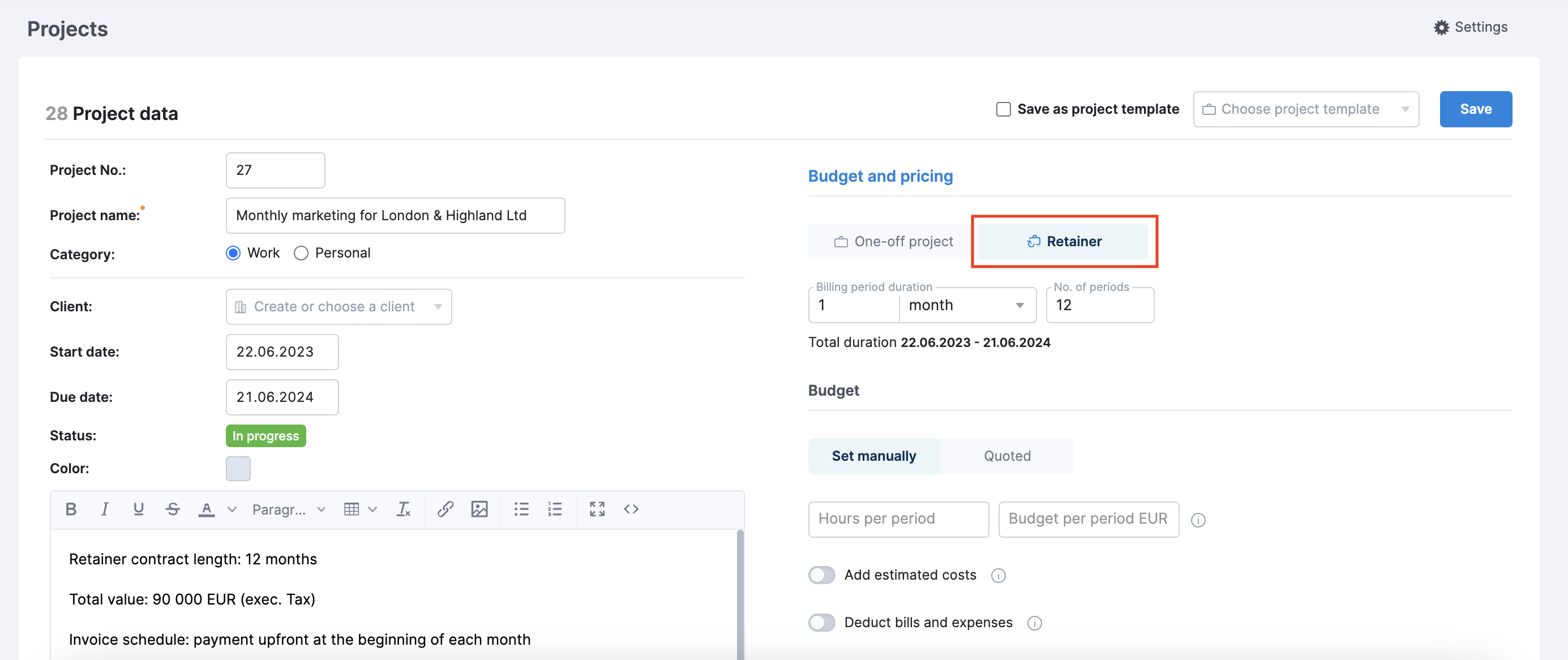This screenshot has height=660, width=1568.
Task: Apply italic formatting in the editor
Action: [104, 509]
